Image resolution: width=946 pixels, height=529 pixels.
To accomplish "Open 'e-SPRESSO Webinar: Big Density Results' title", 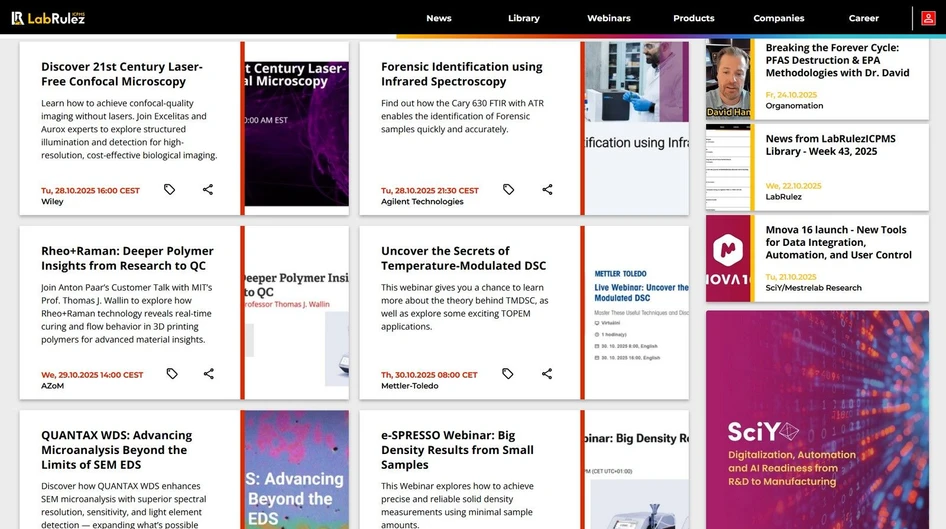I will coord(457,450).
